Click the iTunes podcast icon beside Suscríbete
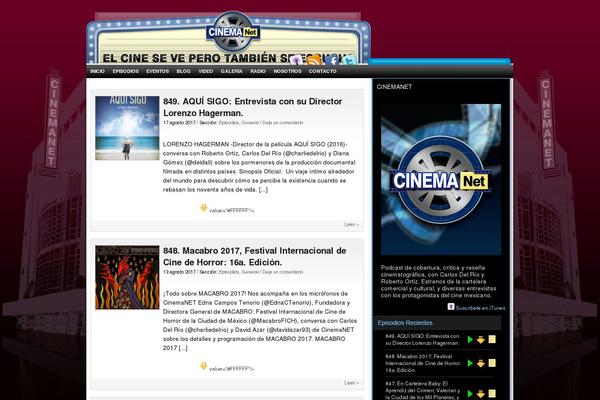Image resolution: width=600 pixels, height=400 pixels. (451, 307)
